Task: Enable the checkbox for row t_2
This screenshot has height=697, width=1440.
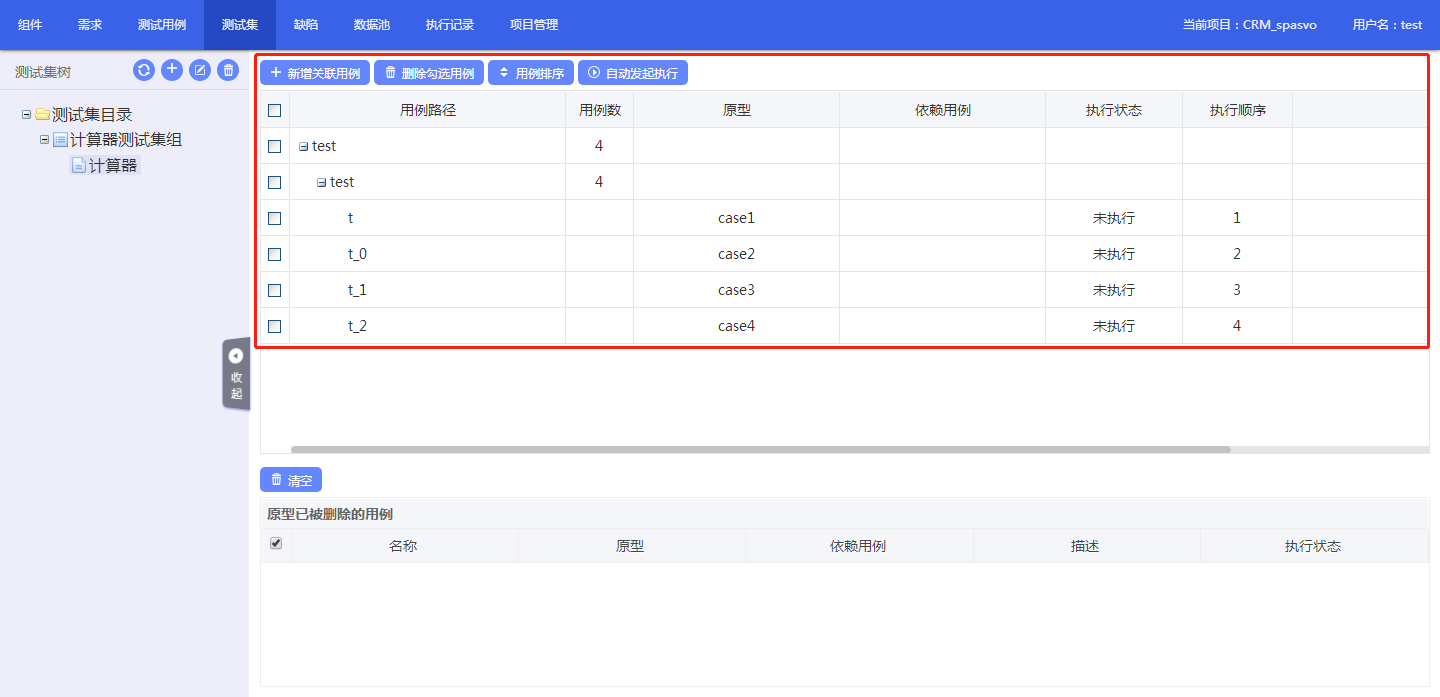Action: (275, 326)
